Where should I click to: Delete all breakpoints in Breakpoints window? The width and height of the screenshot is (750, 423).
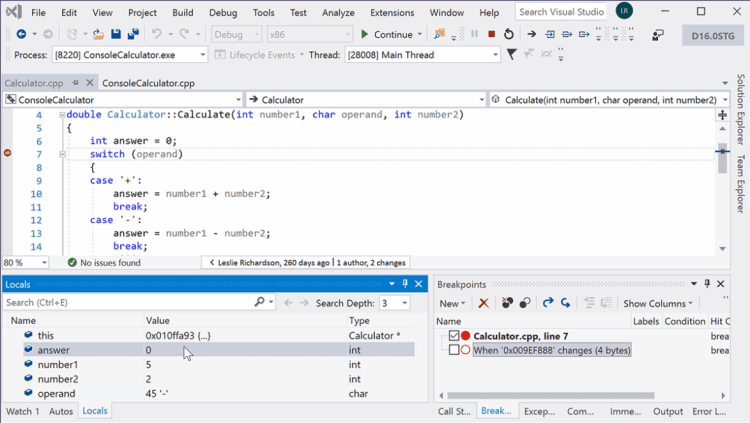click(507, 303)
